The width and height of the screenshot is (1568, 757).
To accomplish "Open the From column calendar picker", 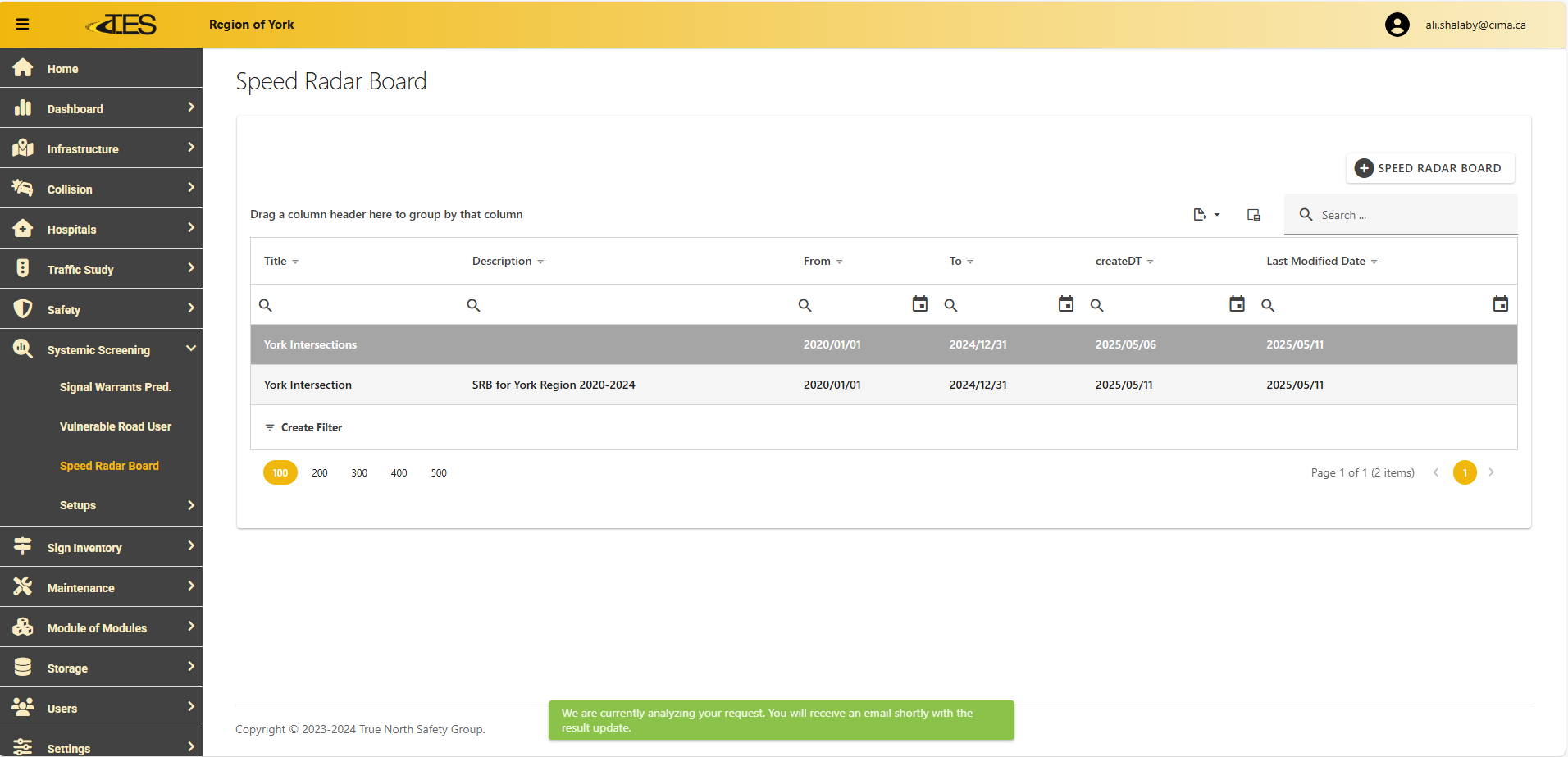I will point(919,304).
